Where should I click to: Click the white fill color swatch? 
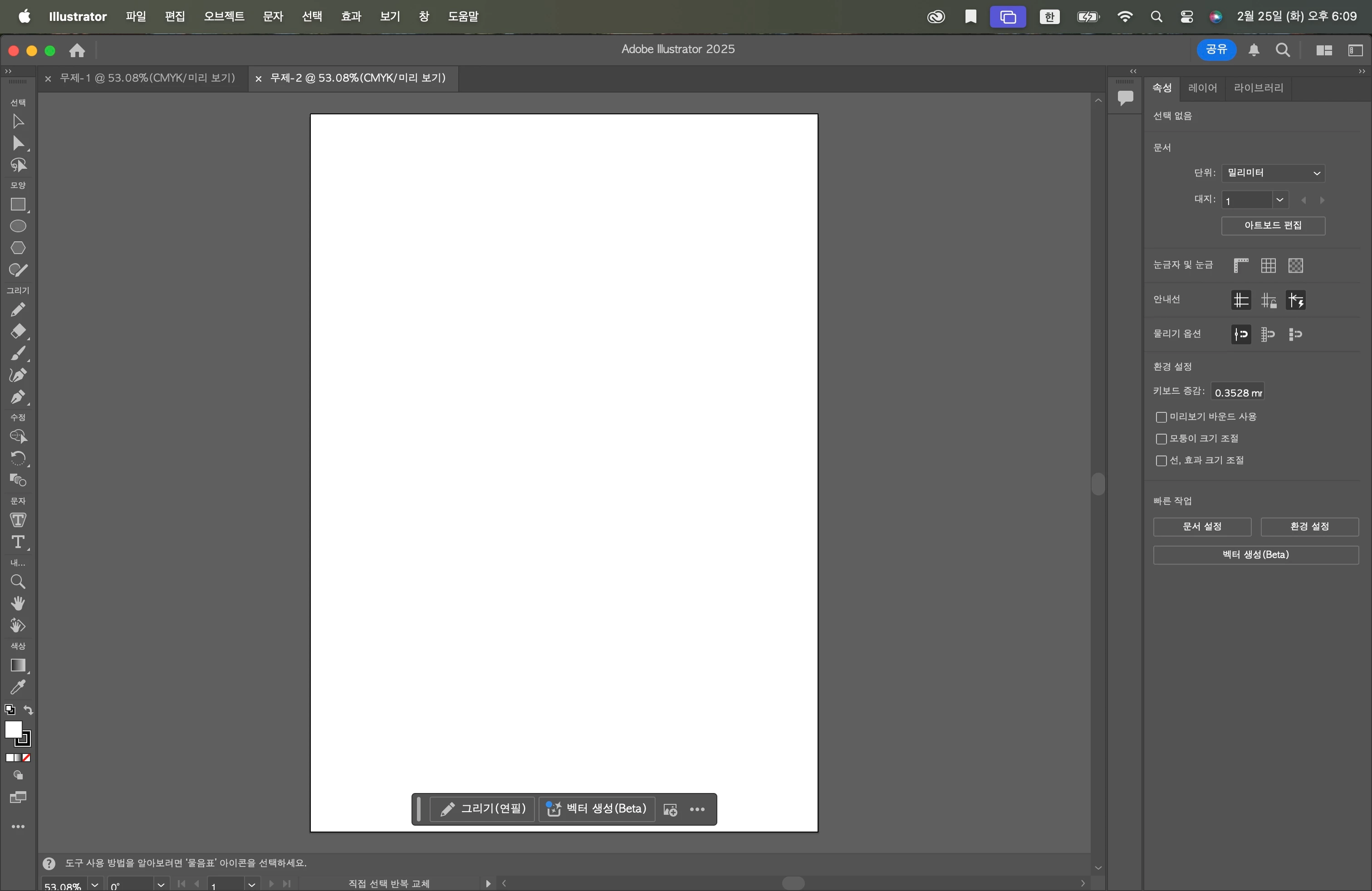click(x=13, y=729)
